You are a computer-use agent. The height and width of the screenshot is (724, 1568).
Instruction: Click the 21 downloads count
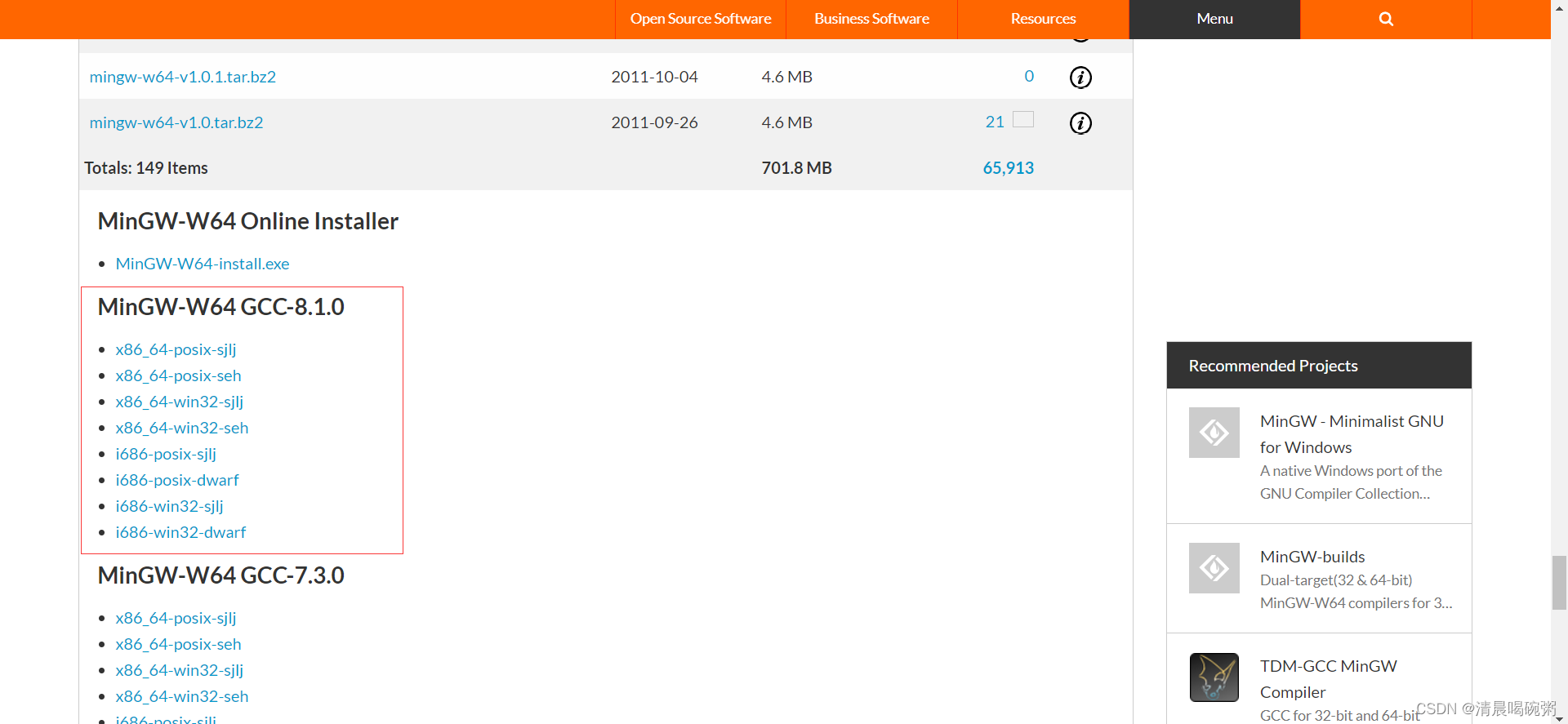pyautogui.click(x=995, y=122)
